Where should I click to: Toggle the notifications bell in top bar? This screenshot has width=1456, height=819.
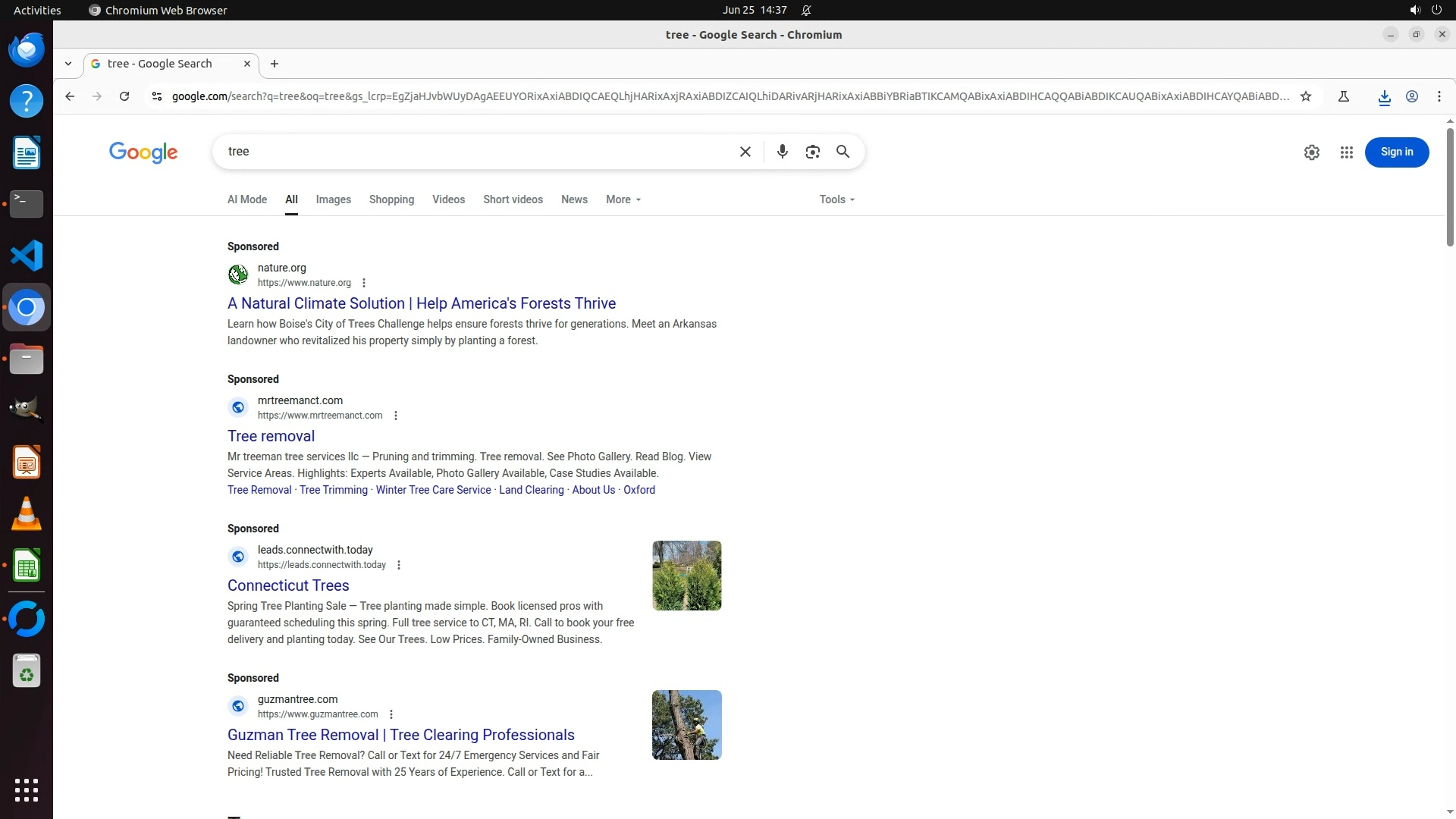click(806, 10)
